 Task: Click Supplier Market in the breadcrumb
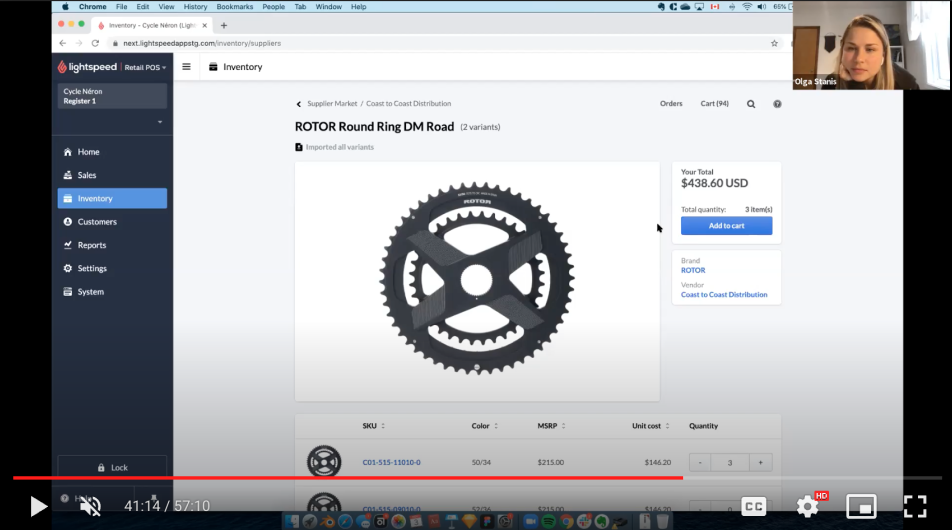point(332,104)
